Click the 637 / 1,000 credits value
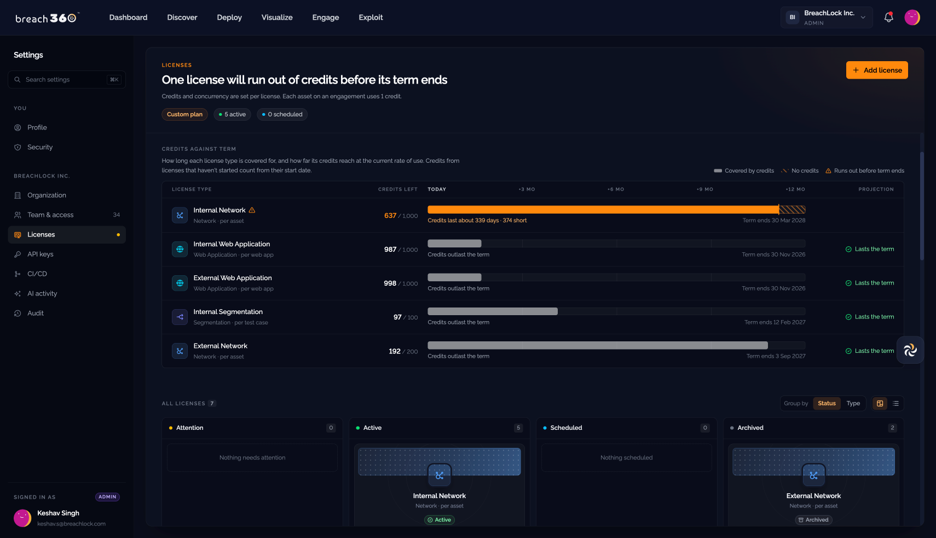This screenshot has height=538, width=936. [401, 216]
